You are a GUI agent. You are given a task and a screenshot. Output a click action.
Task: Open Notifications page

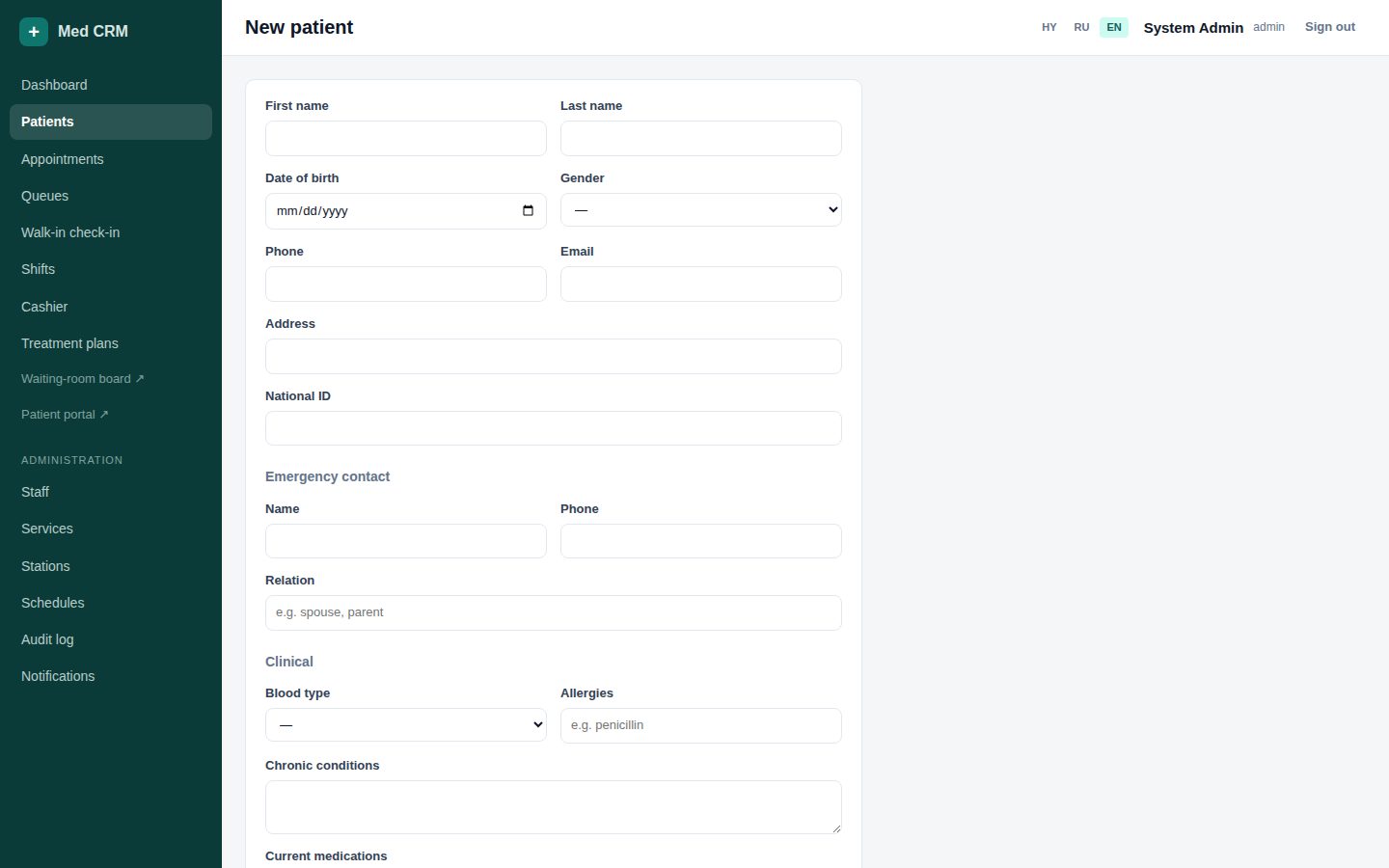coord(111,676)
